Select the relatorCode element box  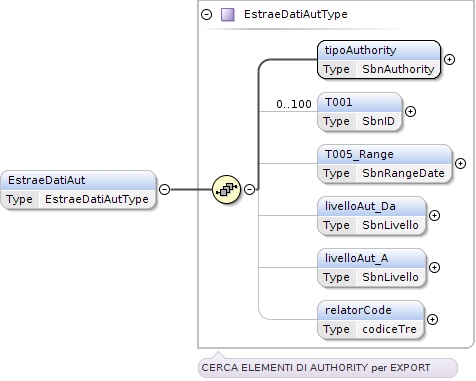371,320
